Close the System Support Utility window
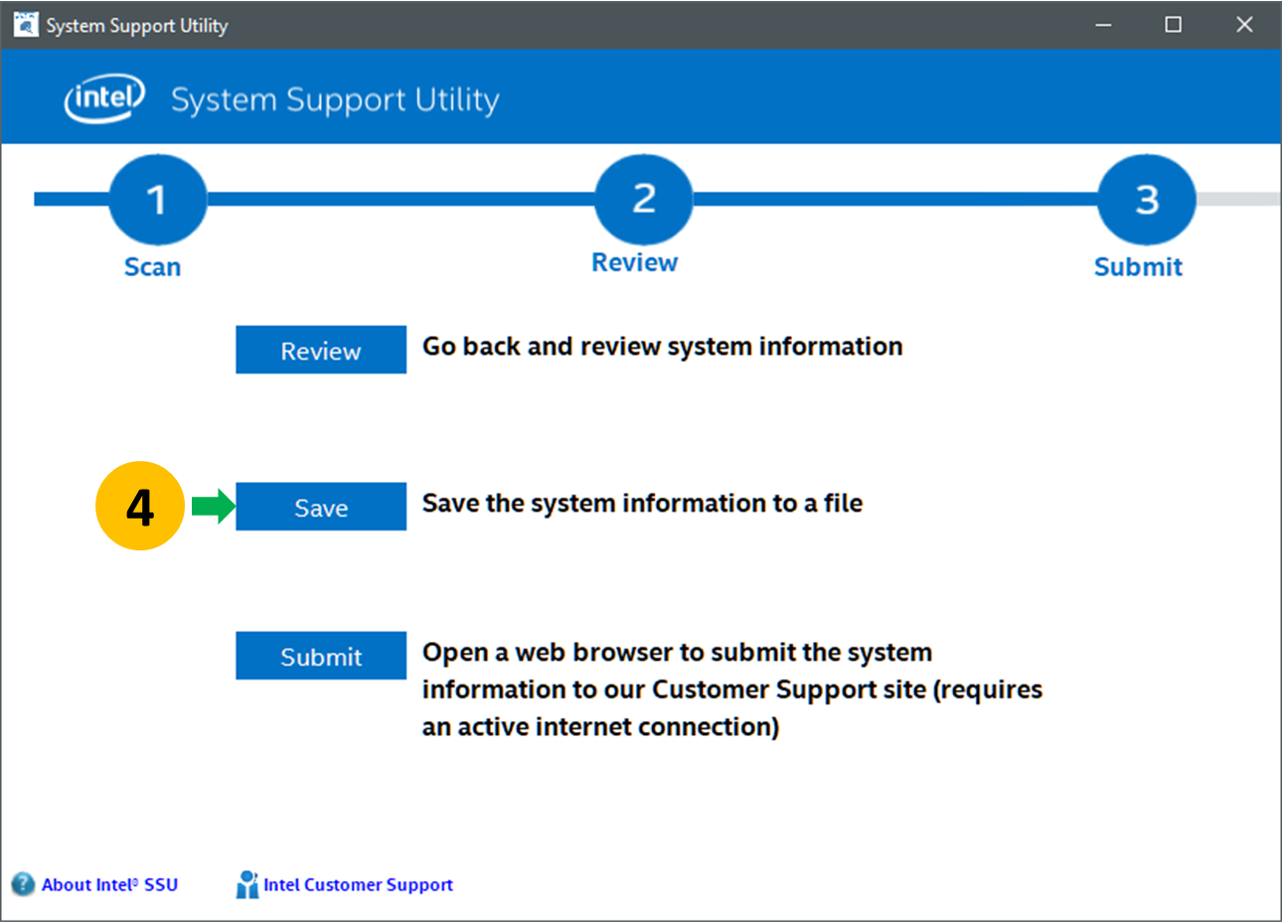Image resolution: width=1282 pixels, height=922 pixels. click(1244, 25)
